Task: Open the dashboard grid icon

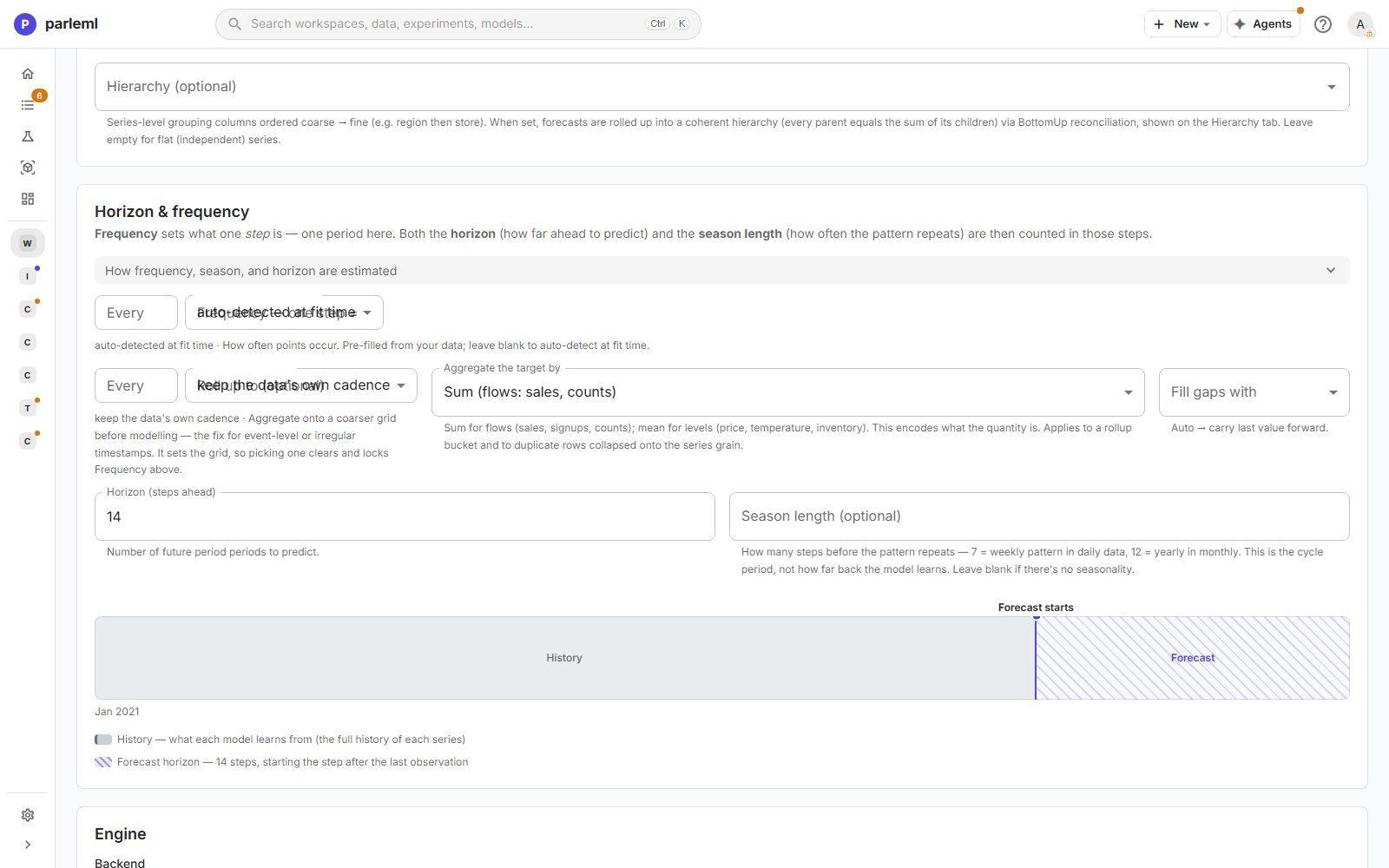Action: (28, 199)
